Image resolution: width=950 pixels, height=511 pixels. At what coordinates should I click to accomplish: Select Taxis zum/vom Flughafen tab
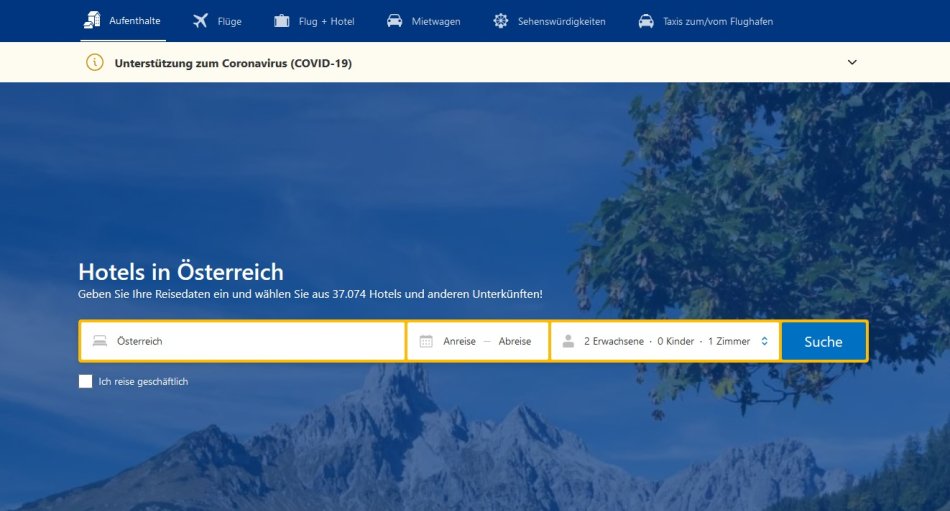click(x=706, y=21)
